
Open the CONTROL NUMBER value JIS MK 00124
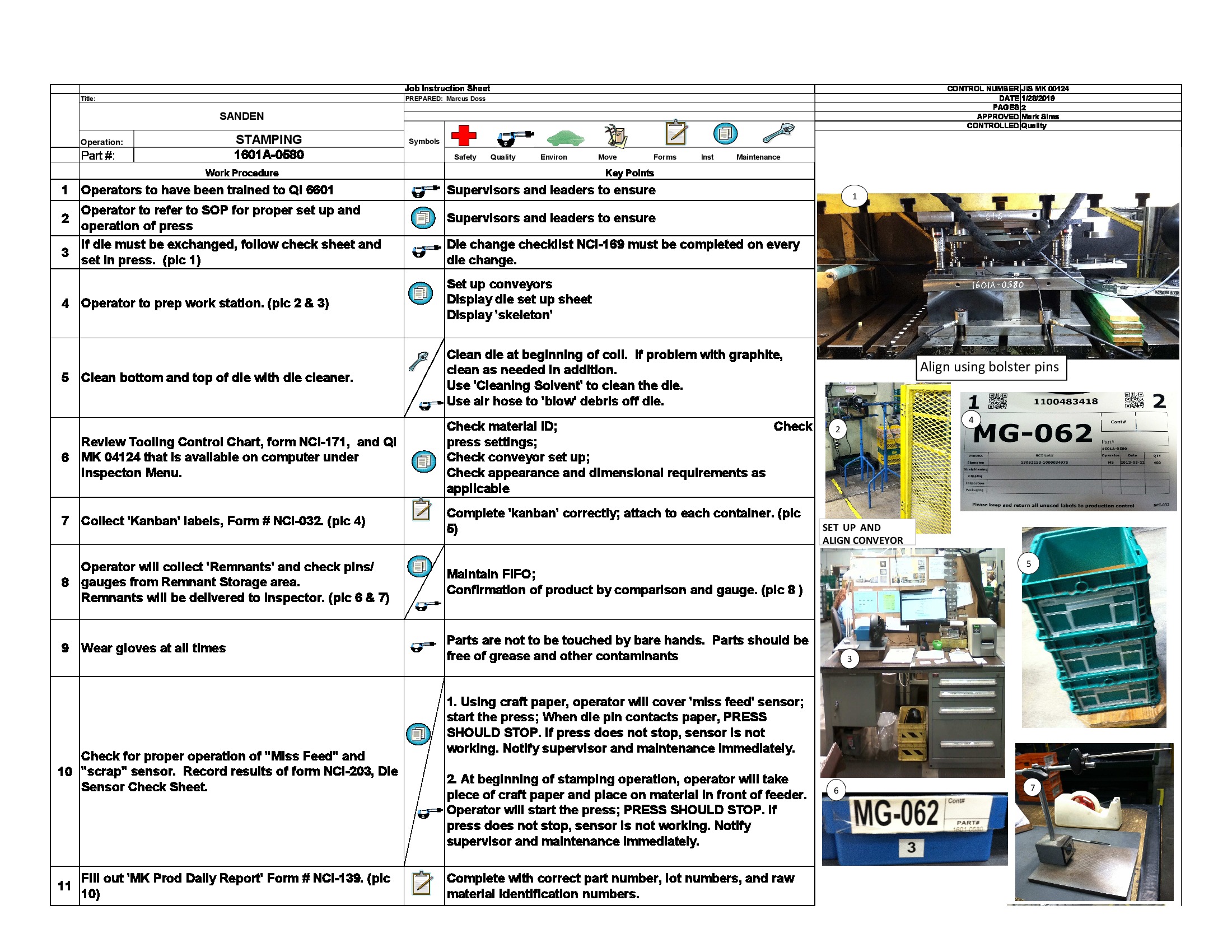1045,88
